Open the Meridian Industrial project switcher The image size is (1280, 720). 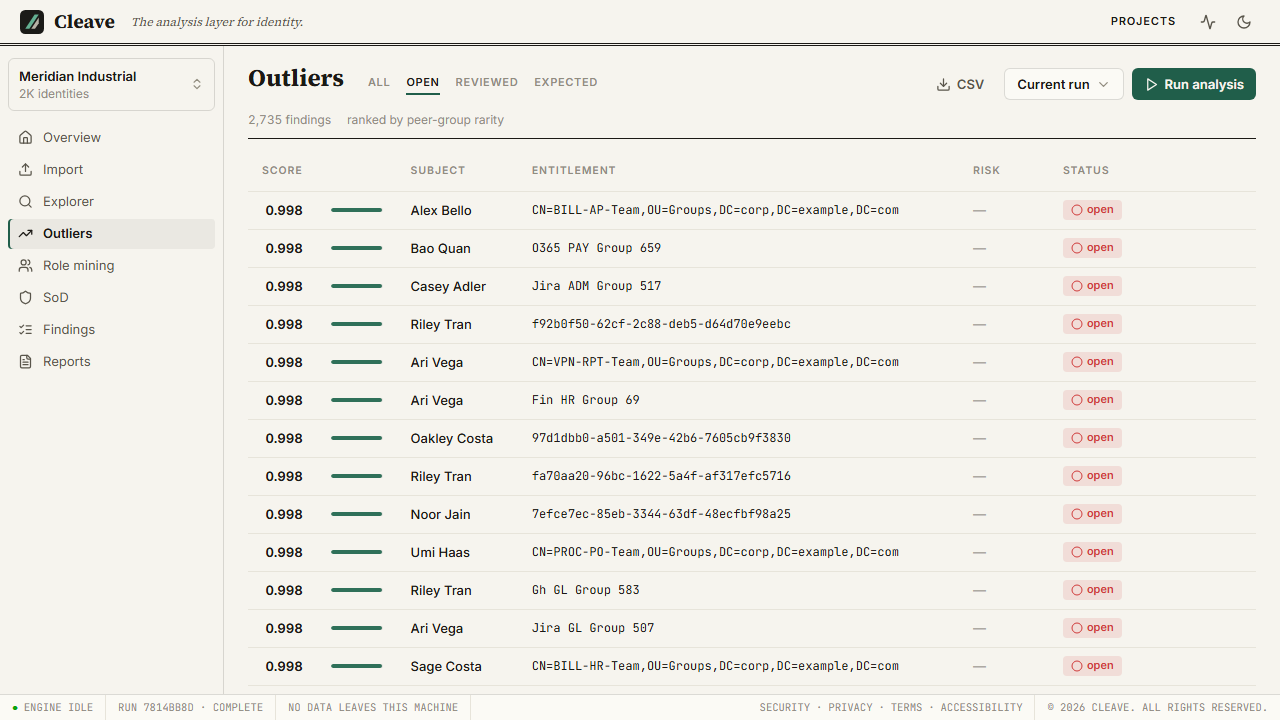point(111,84)
